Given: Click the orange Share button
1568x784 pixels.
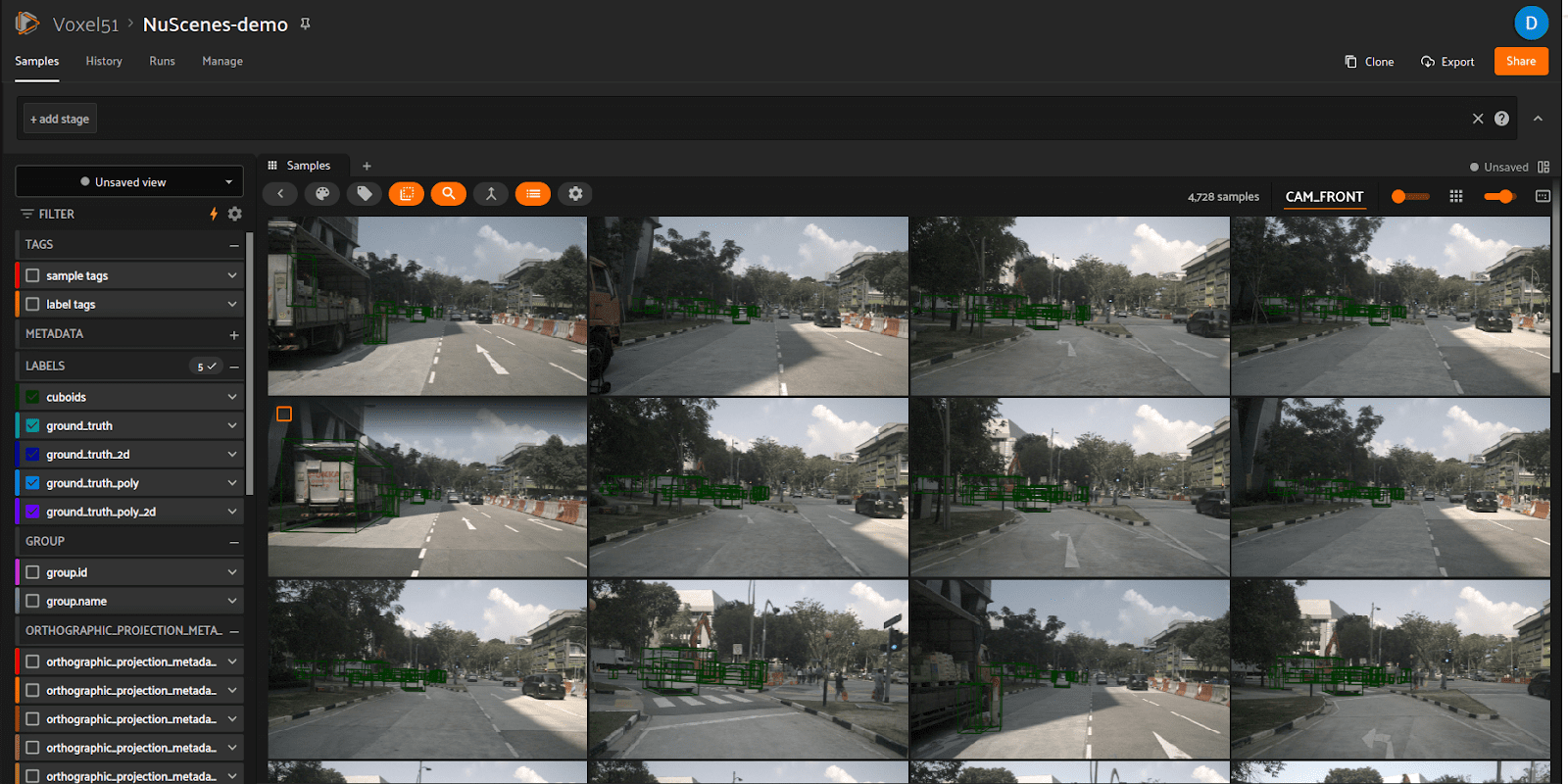Looking at the screenshot, I should pos(1521,61).
